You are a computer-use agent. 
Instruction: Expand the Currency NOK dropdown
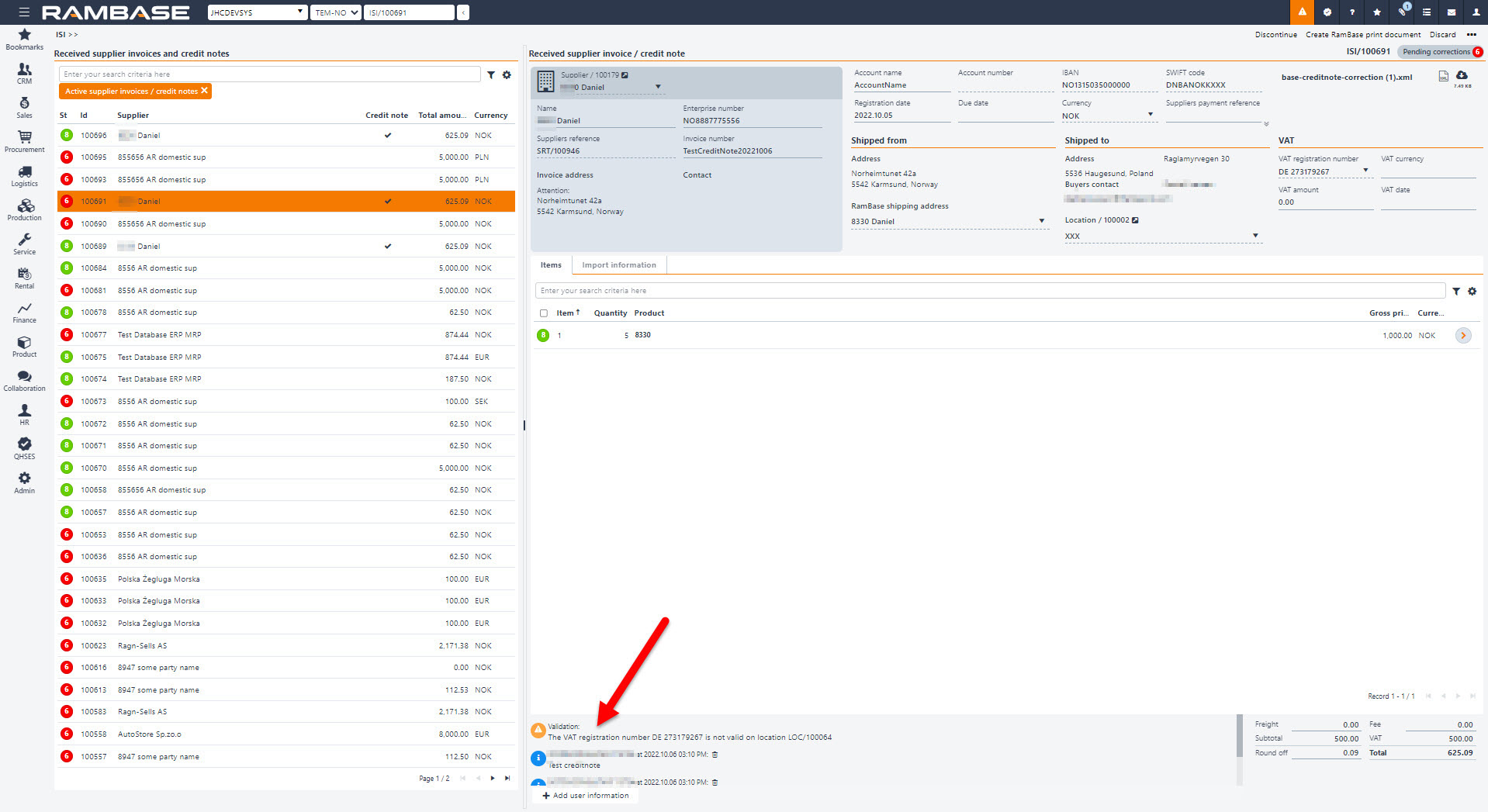tap(1150, 115)
